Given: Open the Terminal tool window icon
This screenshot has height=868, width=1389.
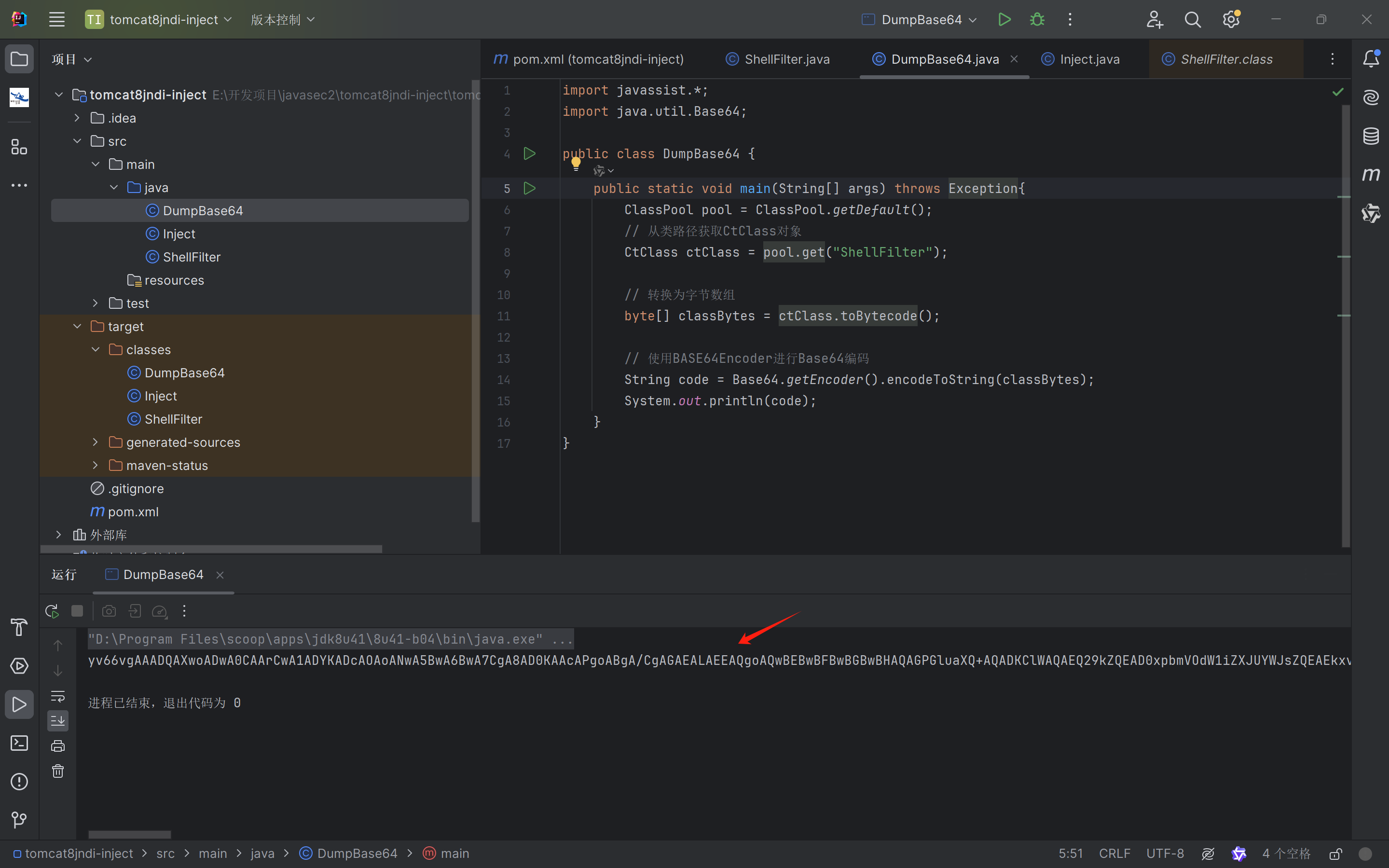Looking at the screenshot, I should tap(19, 743).
